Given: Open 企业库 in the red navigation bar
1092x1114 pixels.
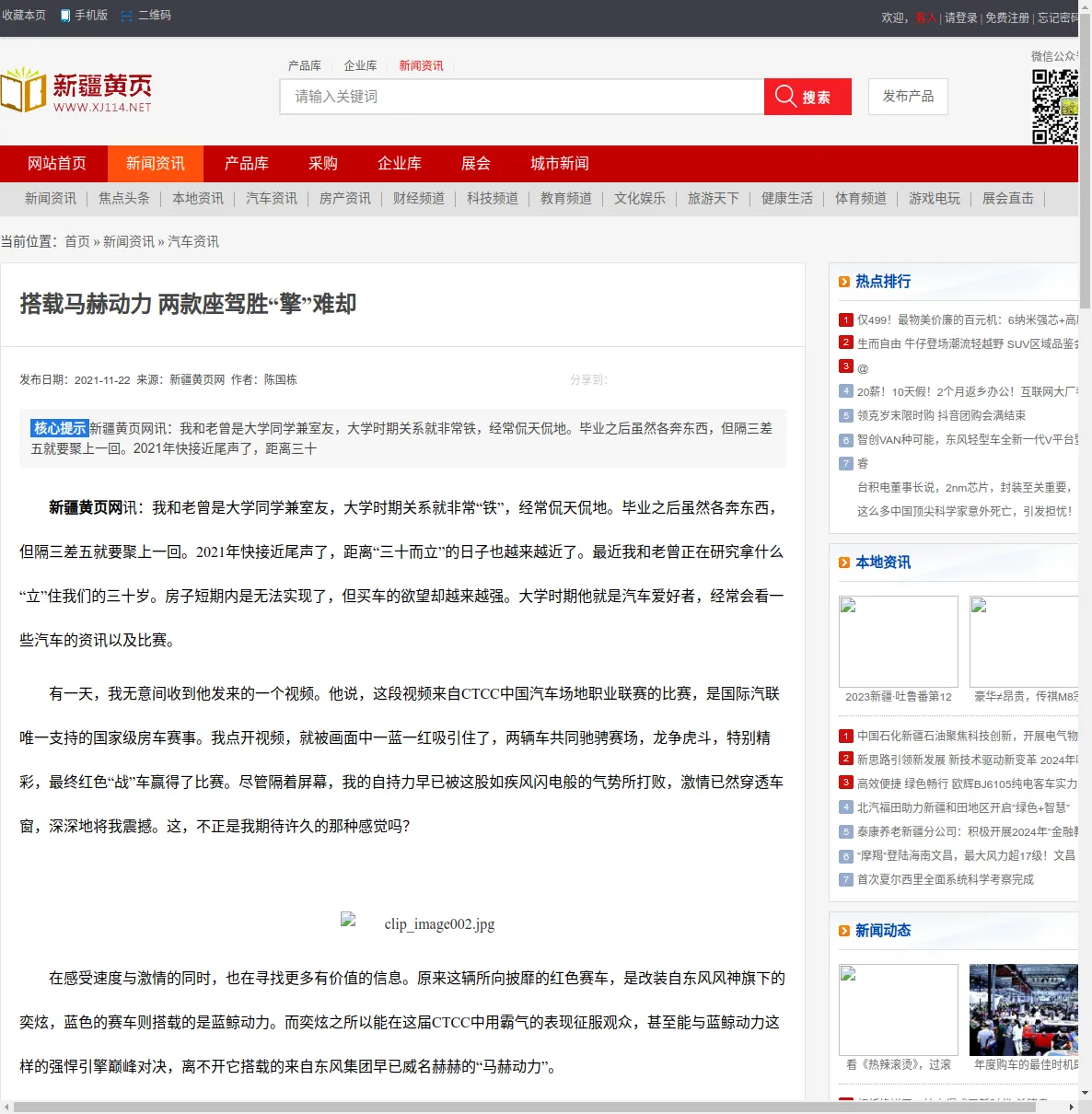Looking at the screenshot, I should (x=400, y=164).
